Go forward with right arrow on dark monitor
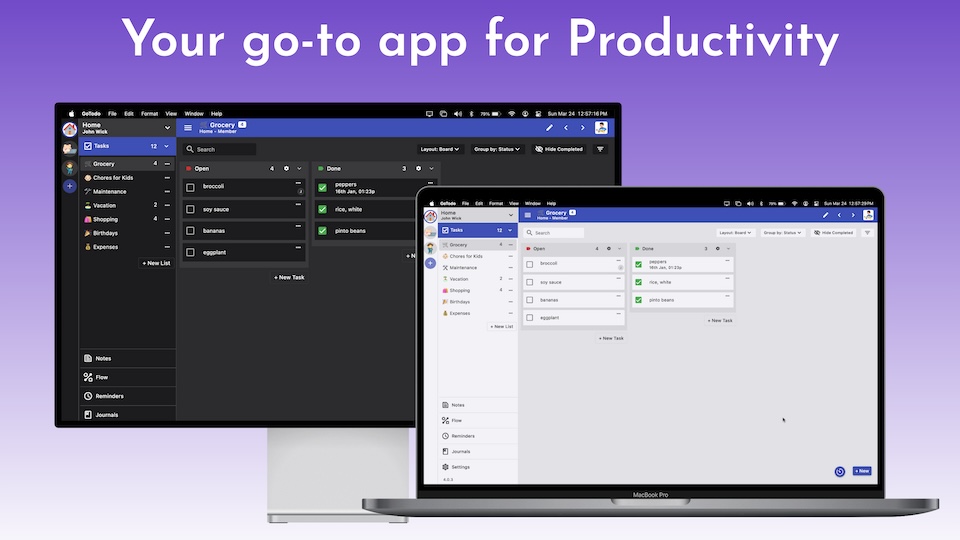960x540 pixels. 582,128
